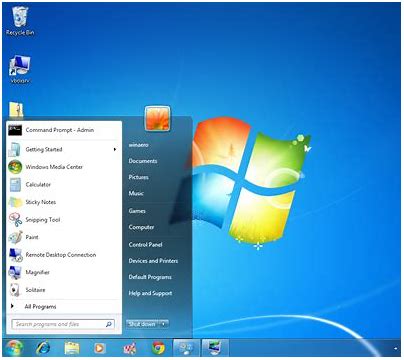This screenshot has width=404, height=360.
Task: Click the Command Prompt icon in Start menu
Action: point(15,130)
